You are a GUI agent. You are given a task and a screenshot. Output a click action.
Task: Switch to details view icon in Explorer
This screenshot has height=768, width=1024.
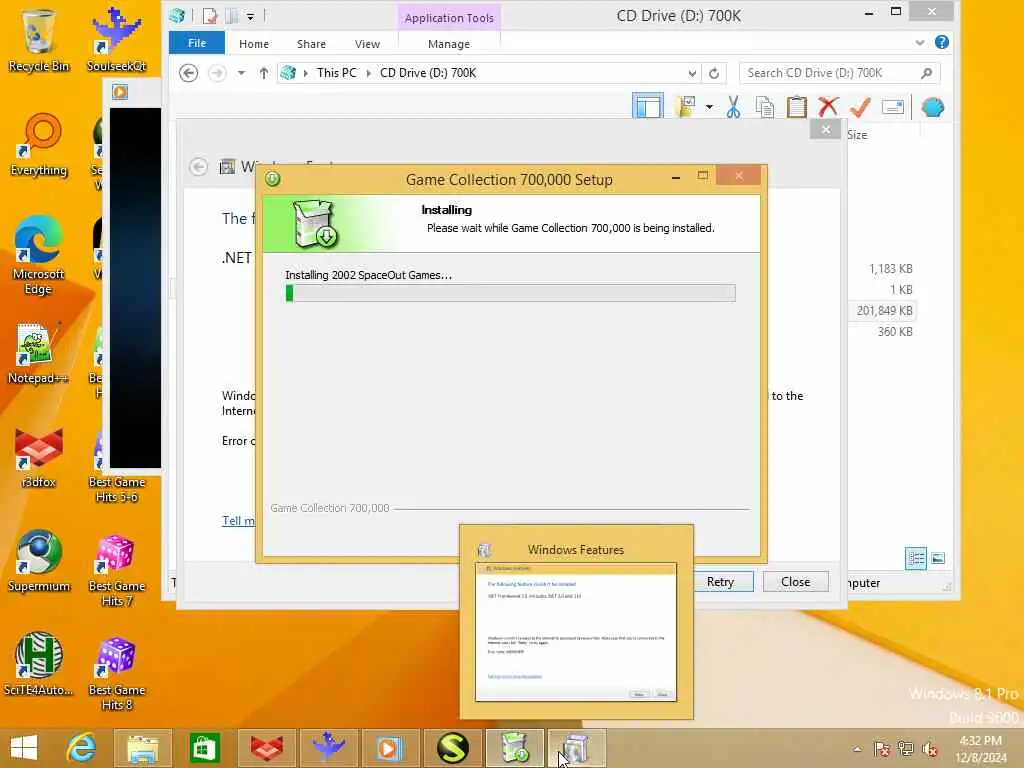point(916,558)
